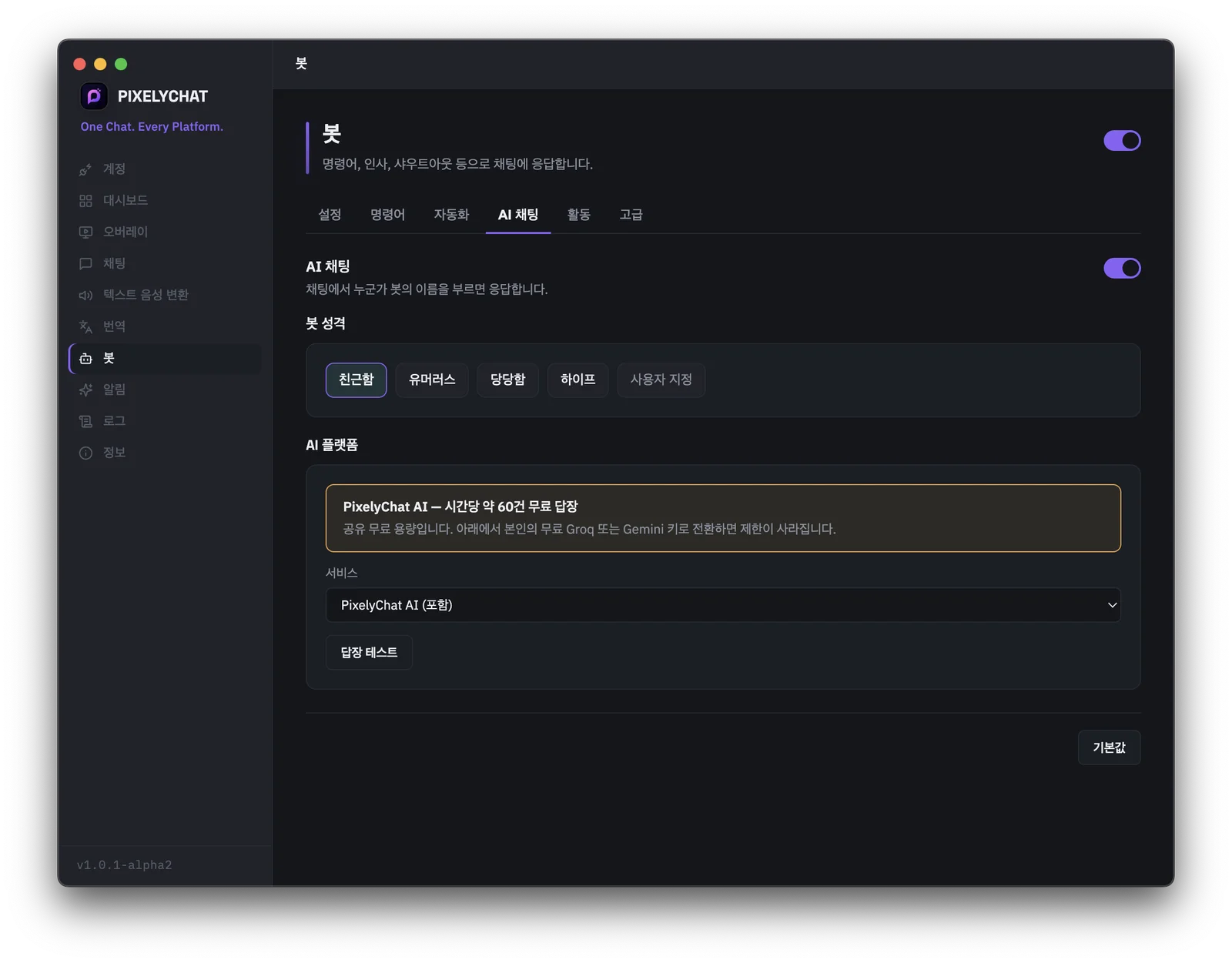The height and width of the screenshot is (963, 1232).
Task: Select the 당당함 personality option
Action: pyautogui.click(x=507, y=380)
